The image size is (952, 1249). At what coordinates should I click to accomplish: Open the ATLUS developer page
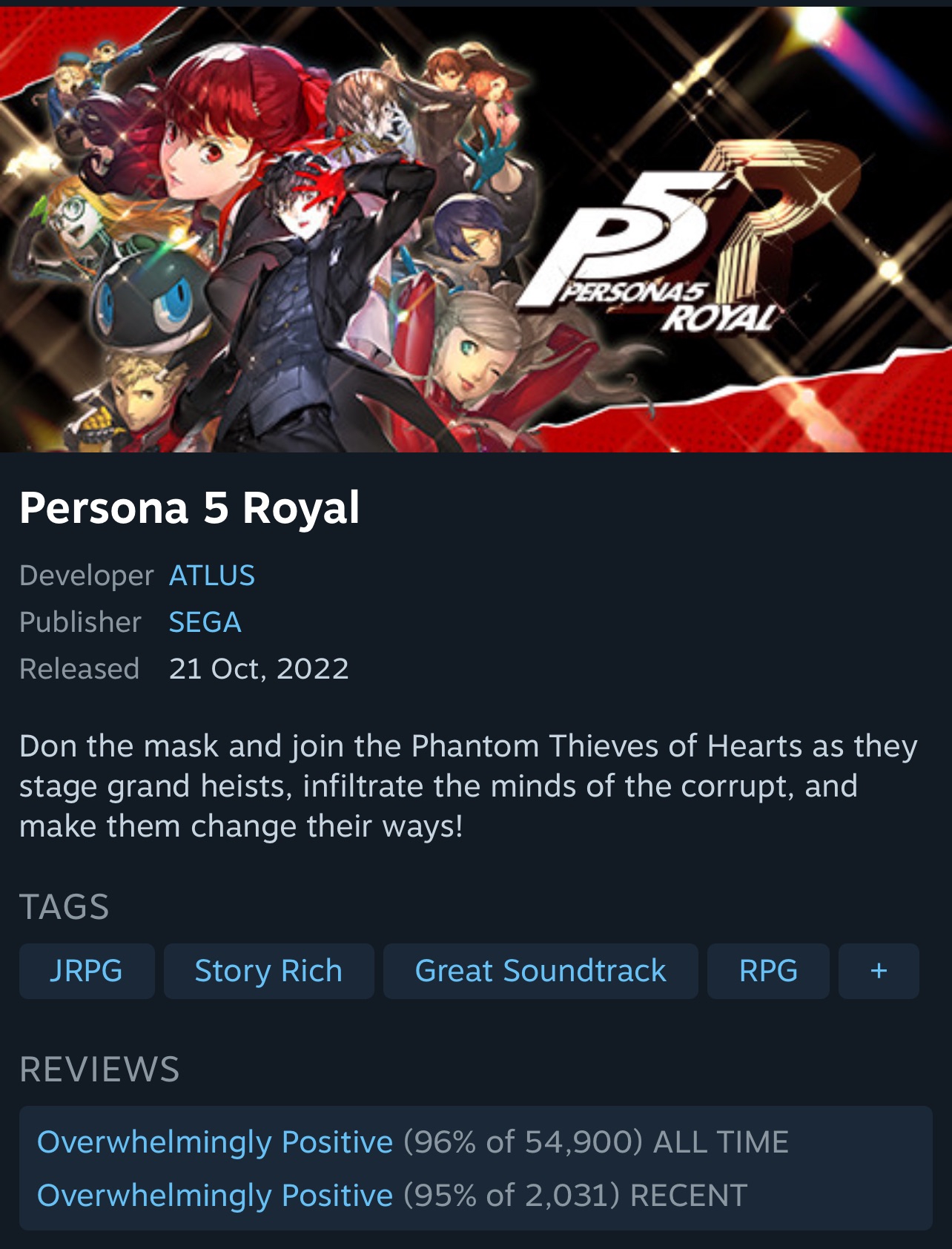point(212,576)
